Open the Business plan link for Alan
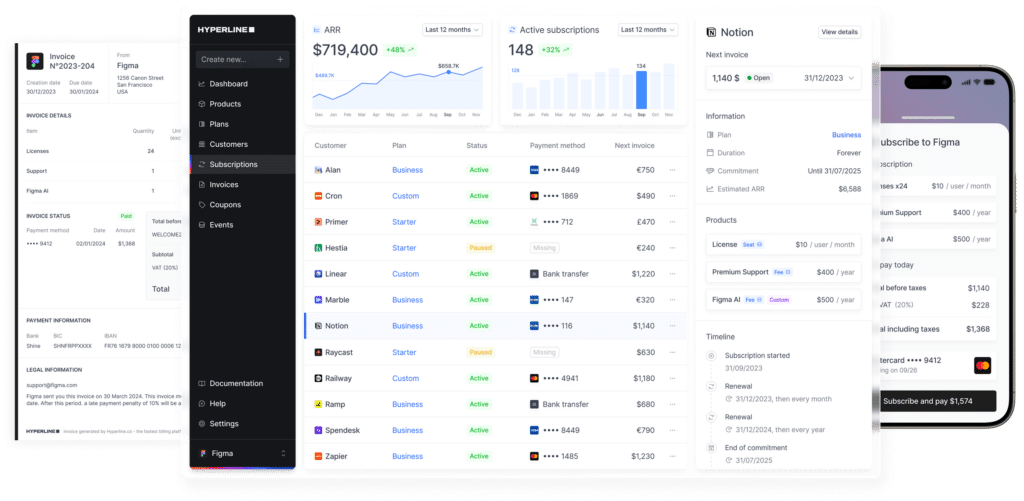Image resolution: width=1024 pixels, height=501 pixels. 408,170
